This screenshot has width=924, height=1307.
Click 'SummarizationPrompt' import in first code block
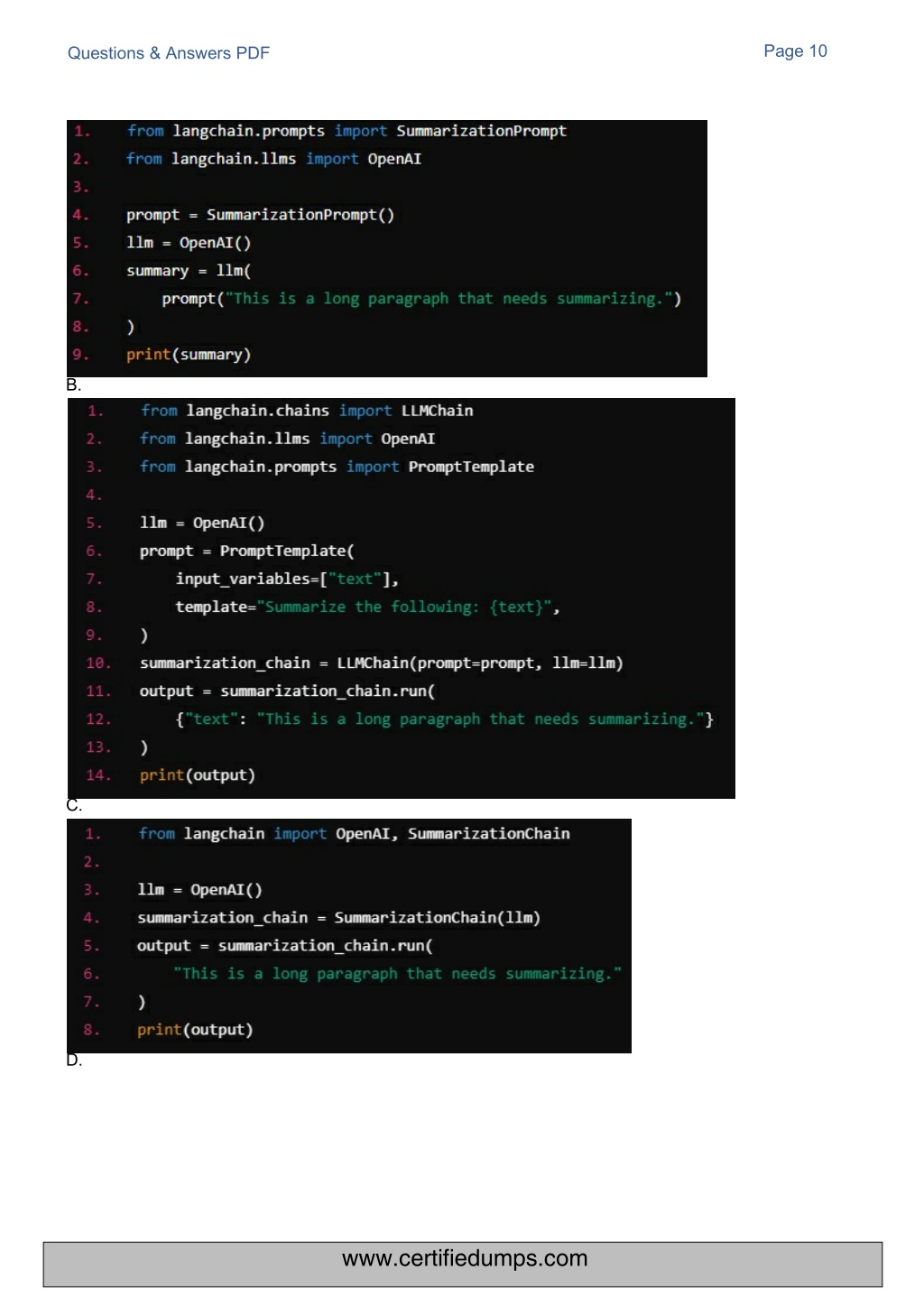click(x=481, y=131)
